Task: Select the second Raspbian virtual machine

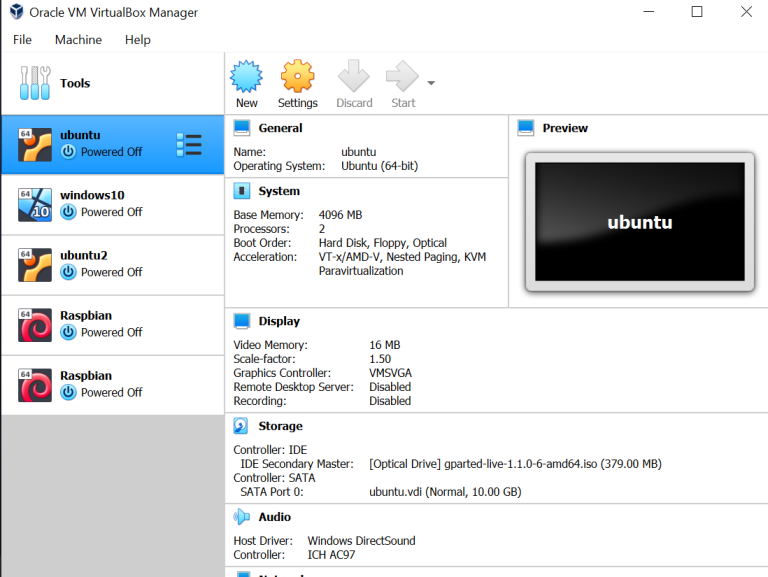Action: point(112,385)
